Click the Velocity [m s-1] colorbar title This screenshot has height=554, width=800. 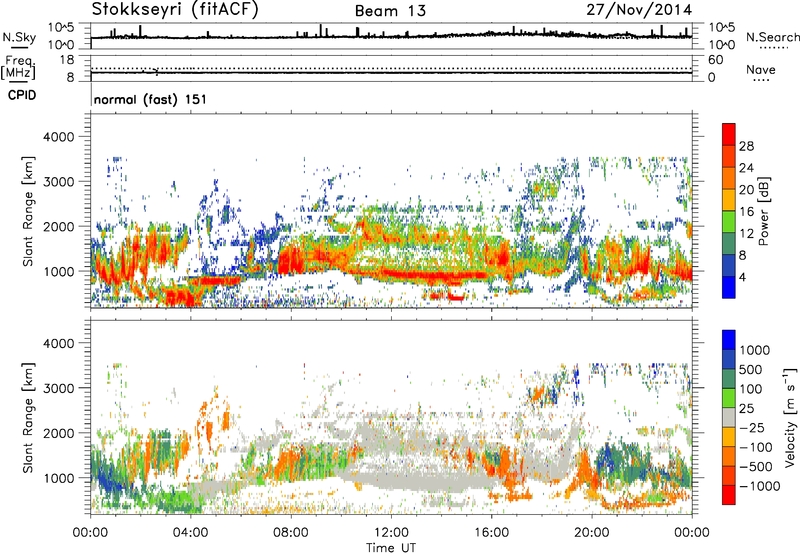click(x=790, y=417)
